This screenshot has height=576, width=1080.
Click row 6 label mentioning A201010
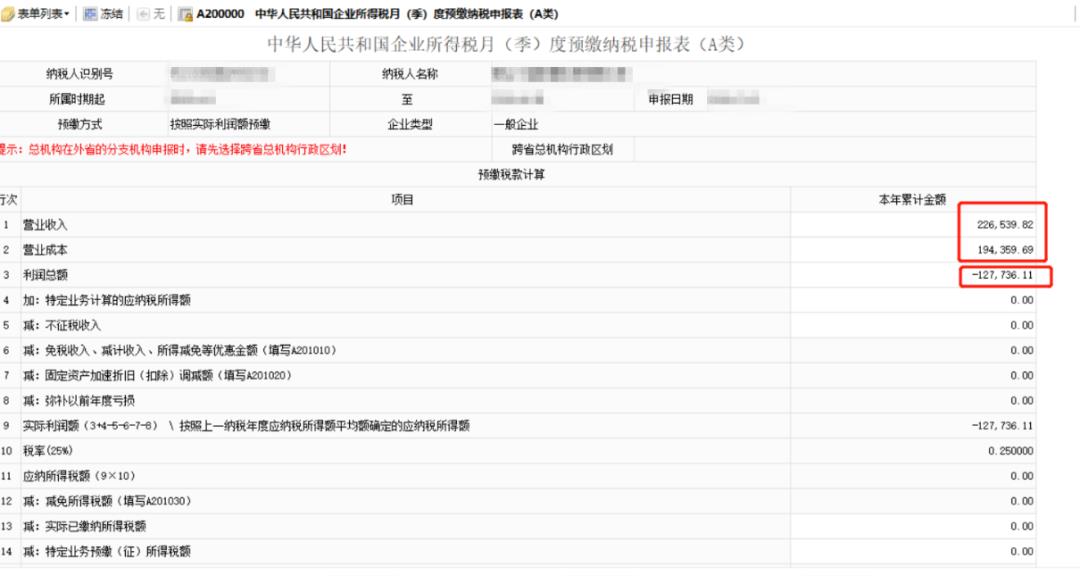coord(178,350)
